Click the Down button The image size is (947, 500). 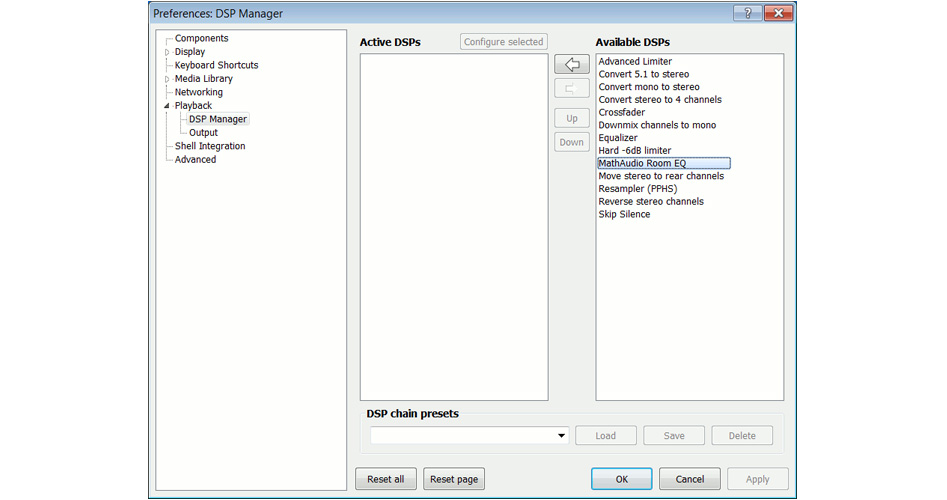[x=572, y=142]
